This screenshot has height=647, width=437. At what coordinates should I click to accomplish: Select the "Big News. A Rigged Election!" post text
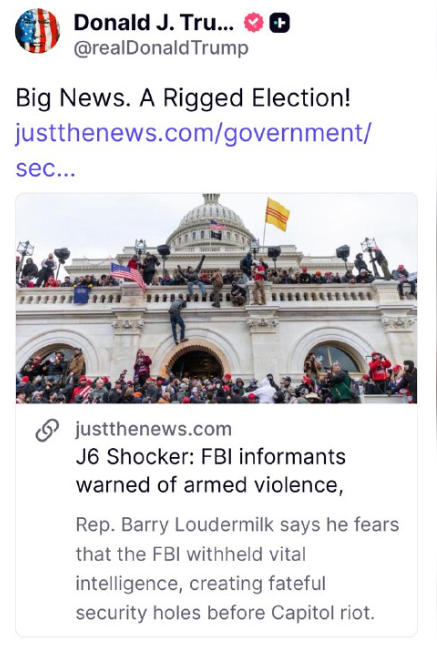pos(183,98)
